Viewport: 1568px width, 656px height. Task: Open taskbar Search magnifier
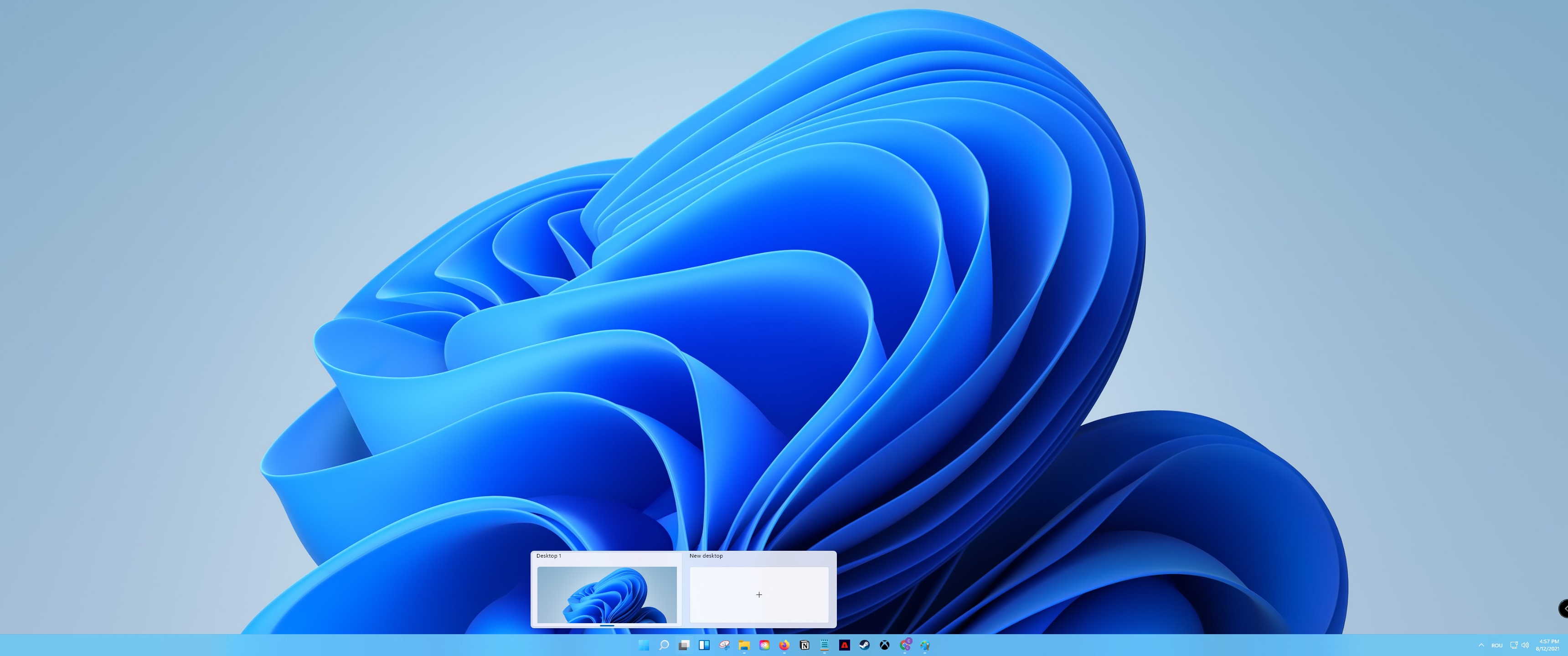click(x=664, y=645)
